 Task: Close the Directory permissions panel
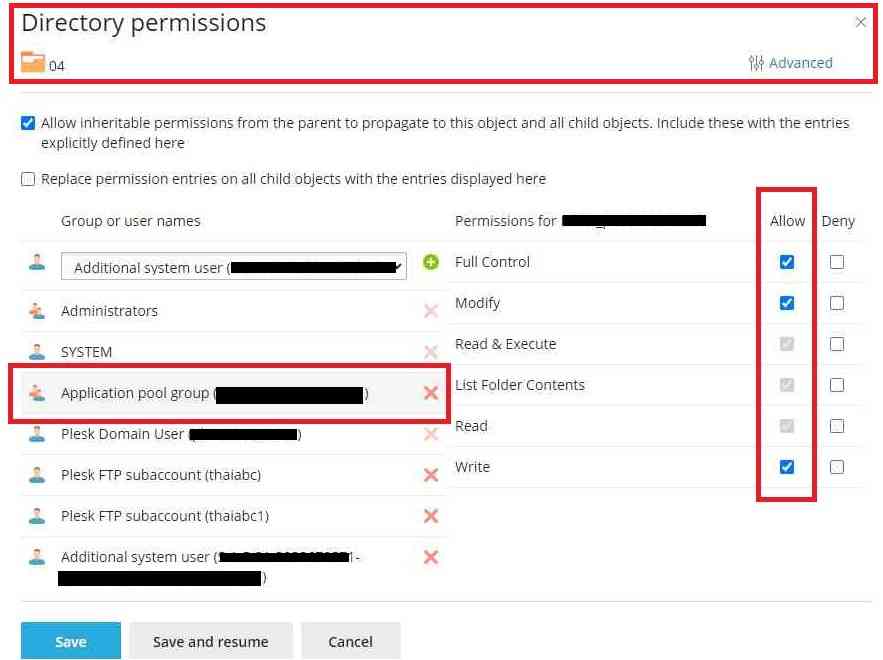coord(861,22)
